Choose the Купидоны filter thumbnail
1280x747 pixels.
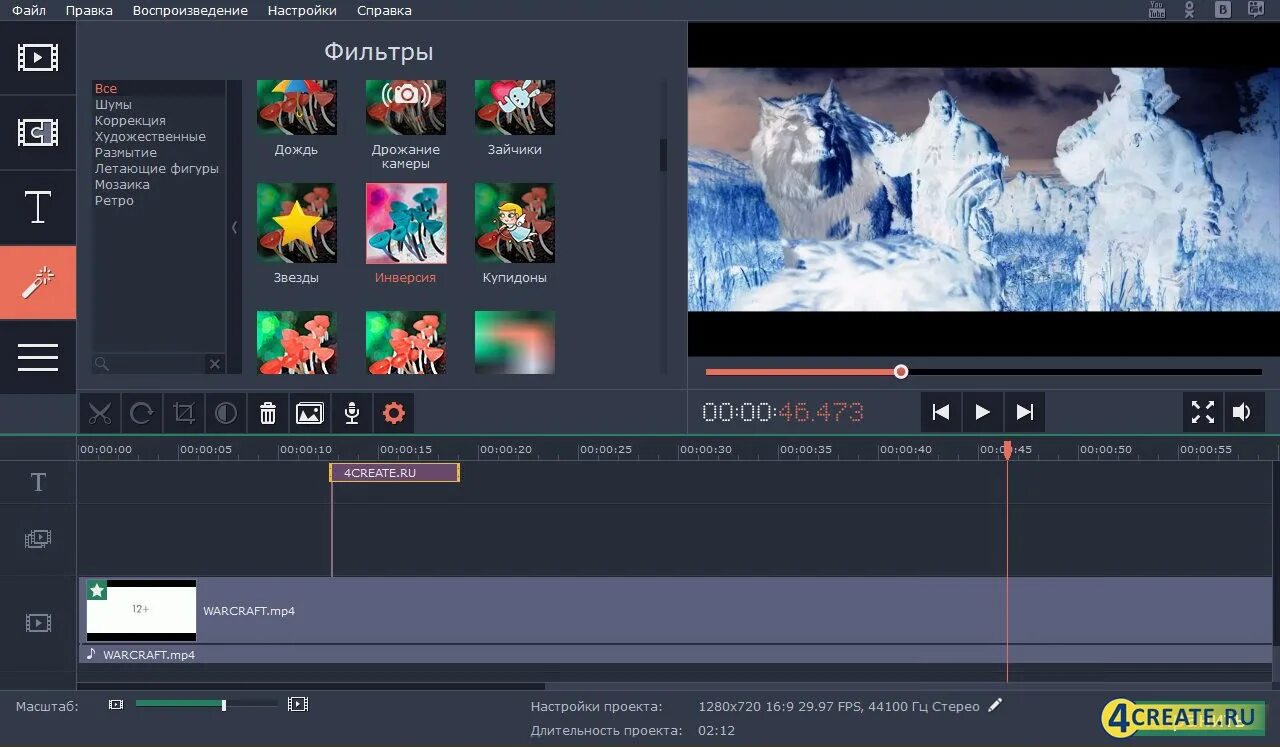515,223
